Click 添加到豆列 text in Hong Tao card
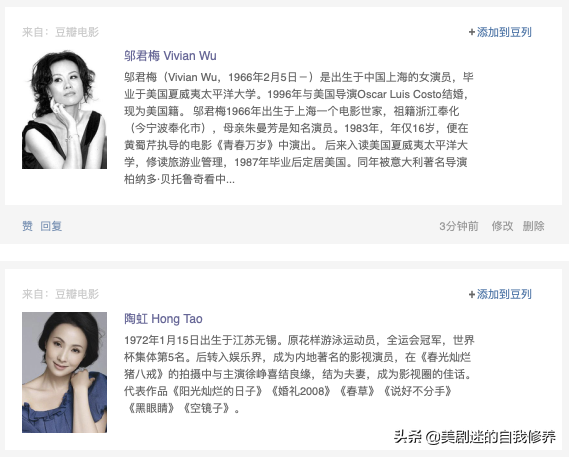Image resolution: width=569 pixels, height=457 pixels. pyautogui.click(x=504, y=294)
